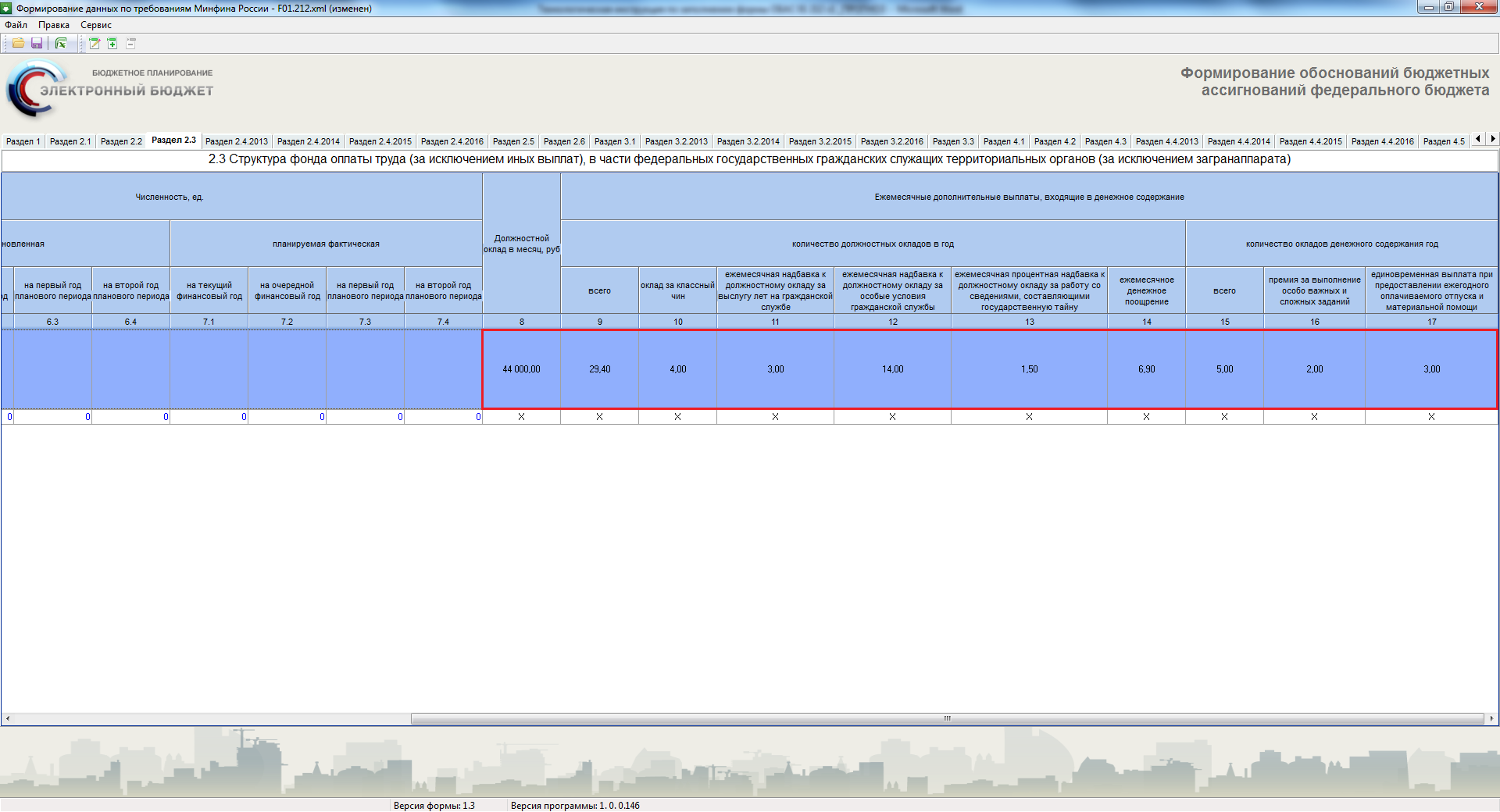Click the purple floppy disk save icon
Viewport: 1500px width, 812px height.
[x=37, y=44]
